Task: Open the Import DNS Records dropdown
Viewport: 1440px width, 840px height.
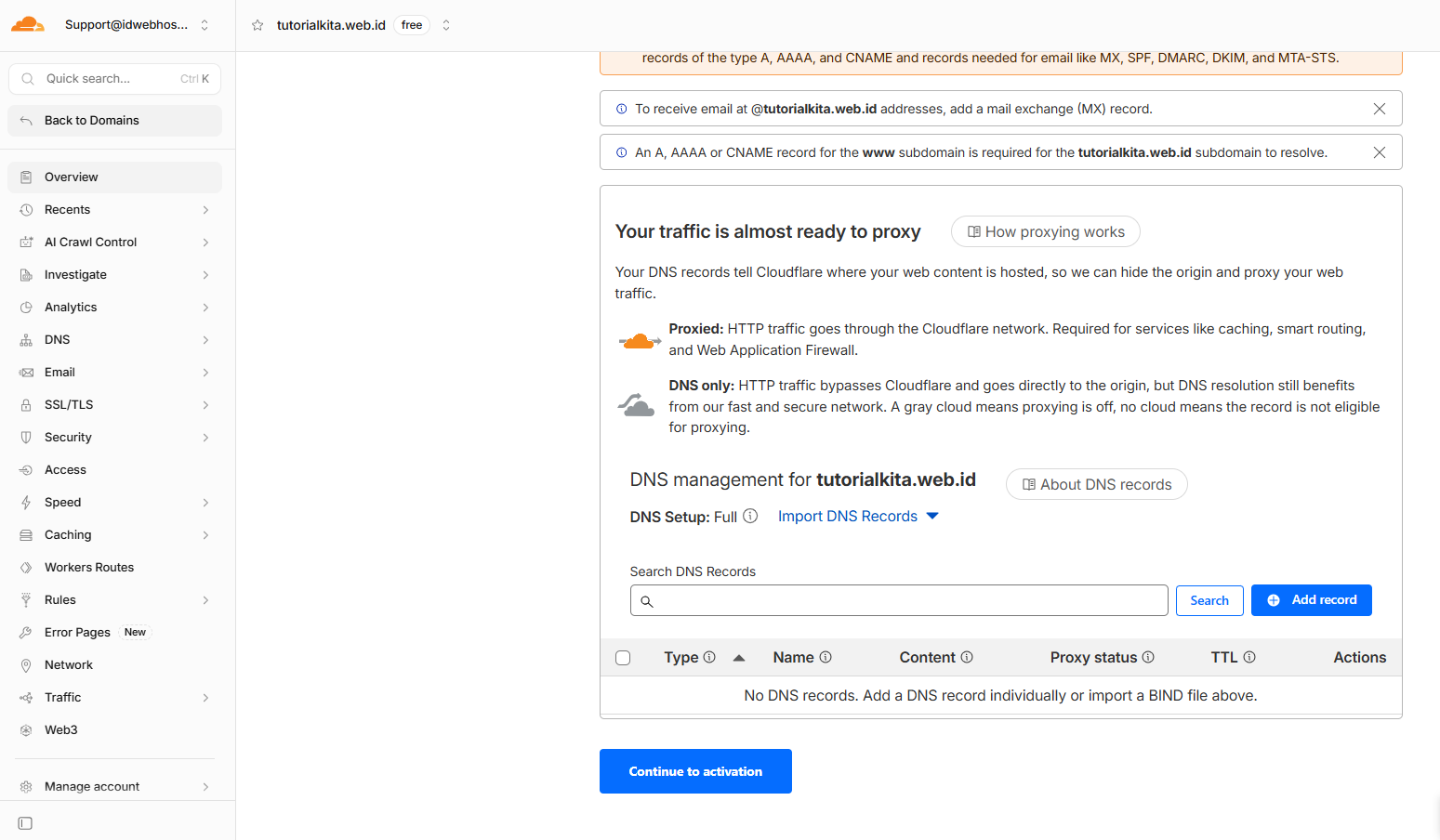Action: click(x=858, y=517)
